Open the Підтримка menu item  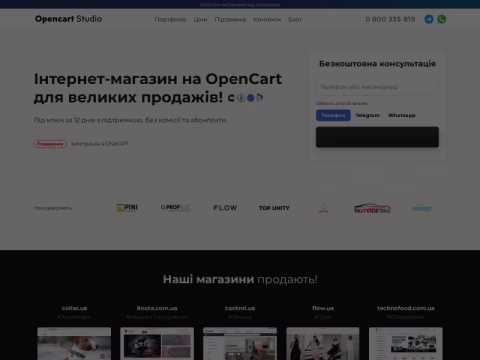point(230,19)
